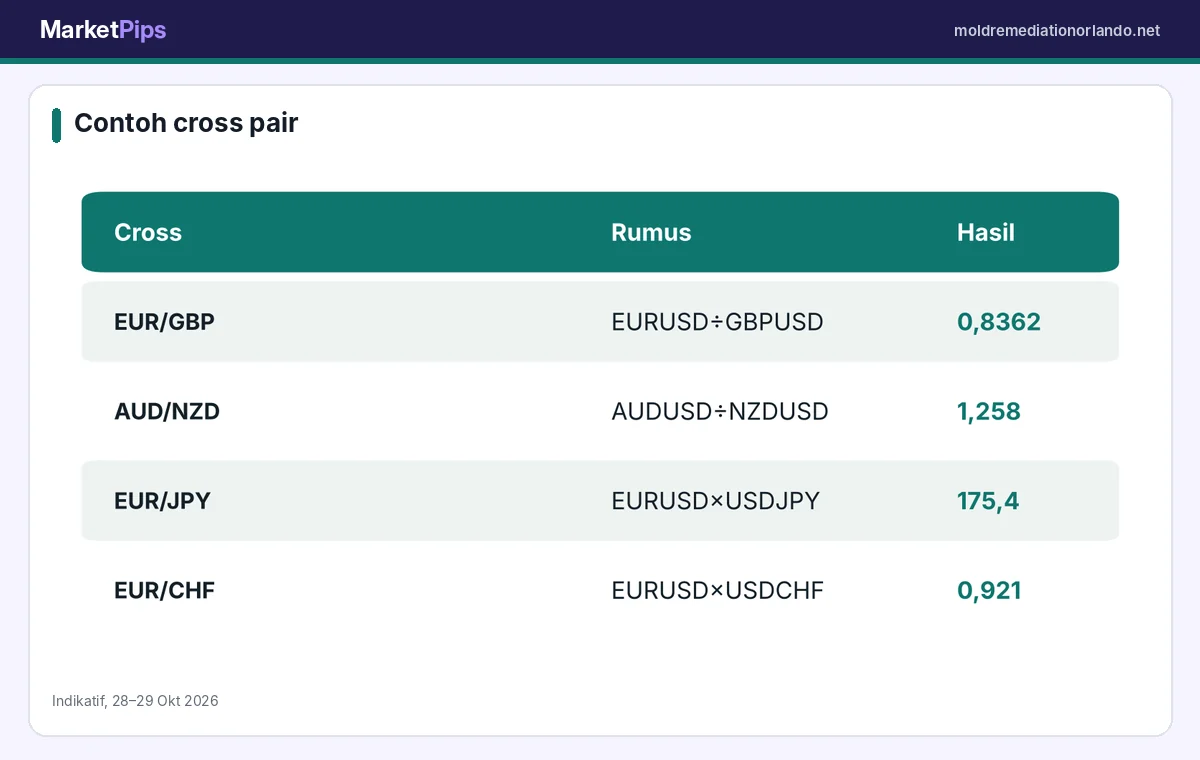
Task: Click the footnote "Indikatif, 28–29 Okt 2026"
Action: [x=135, y=701]
